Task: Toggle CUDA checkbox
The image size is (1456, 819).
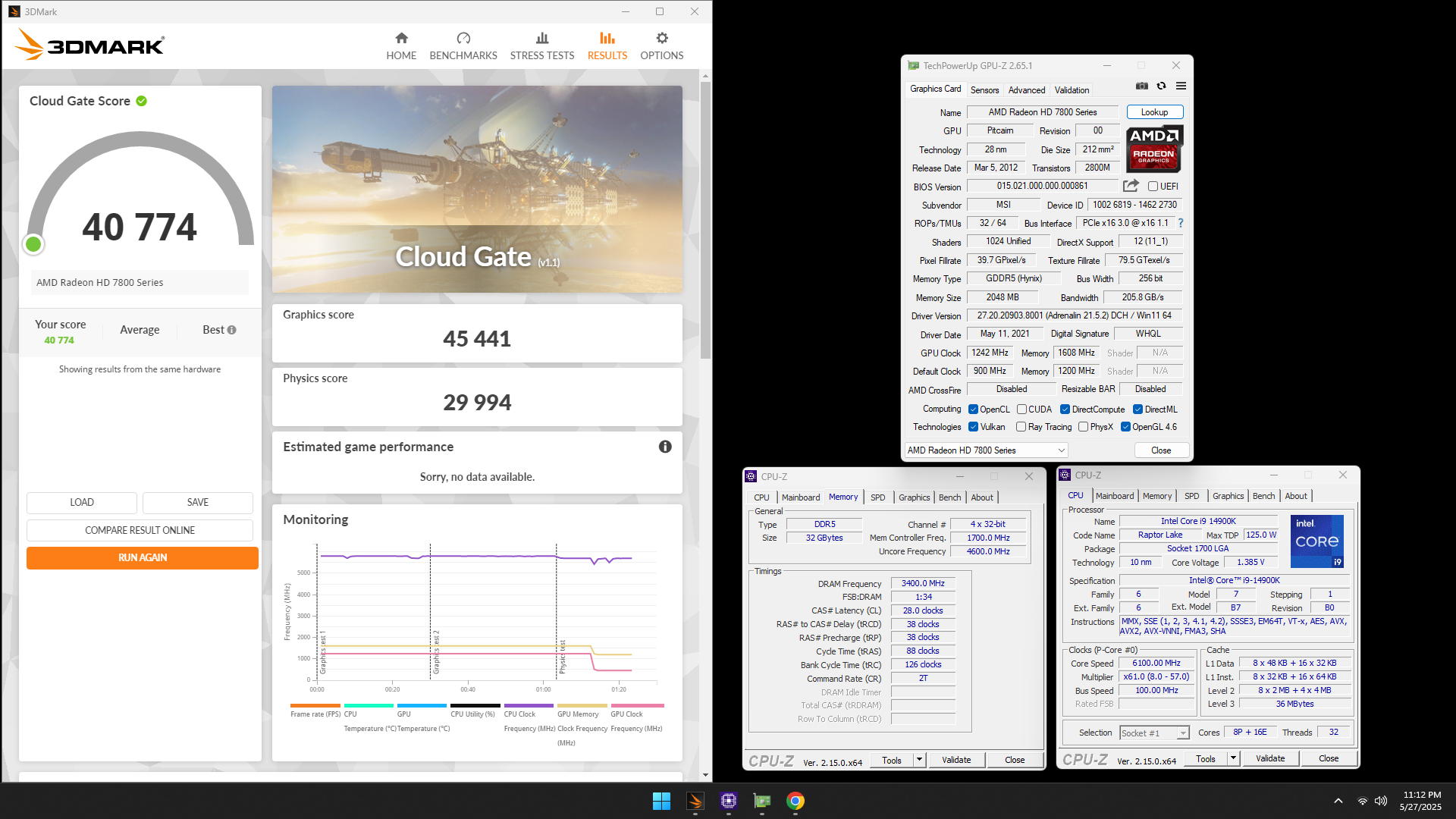Action: tap(1021, 409)
